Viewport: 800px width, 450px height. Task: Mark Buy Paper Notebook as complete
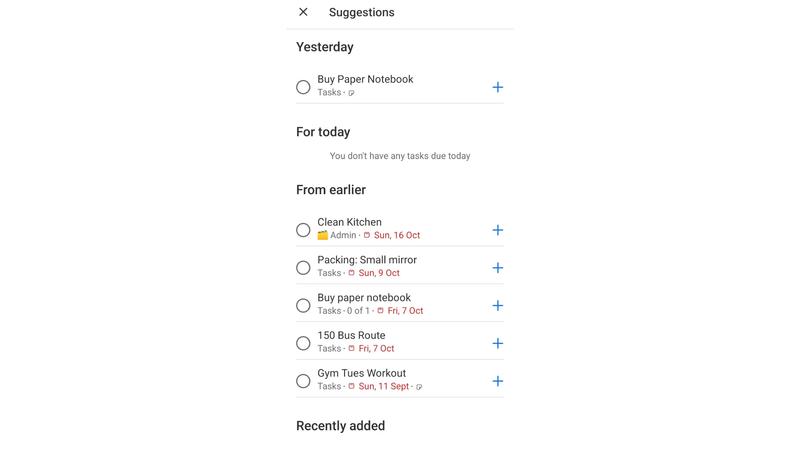[303, 87]
